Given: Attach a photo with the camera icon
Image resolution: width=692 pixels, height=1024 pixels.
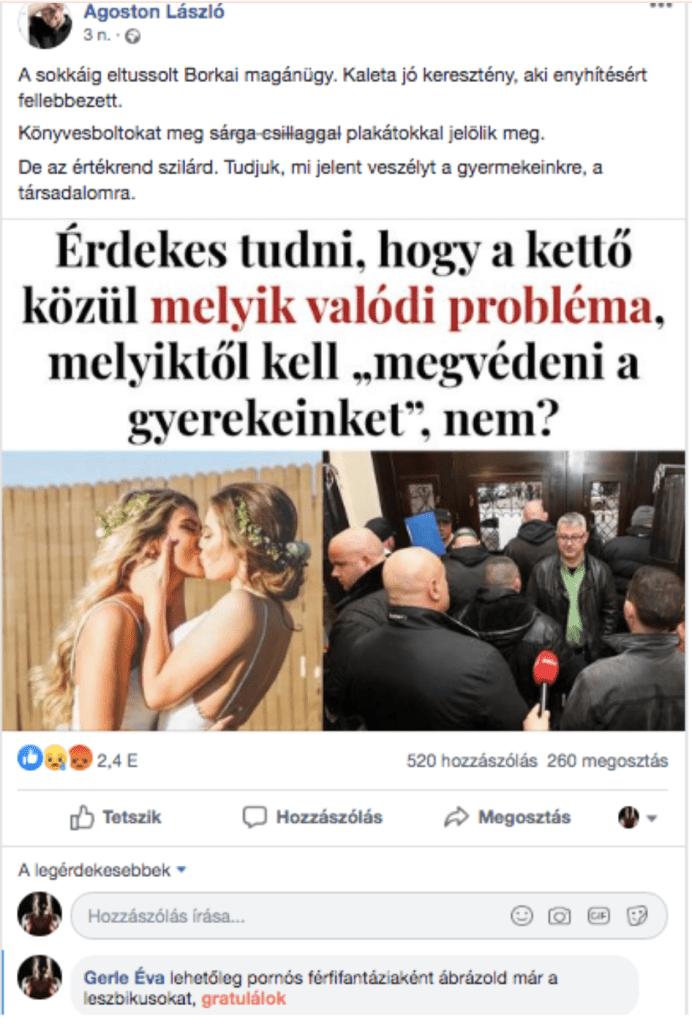Looking at the screenshot, I should pos(559,916).
